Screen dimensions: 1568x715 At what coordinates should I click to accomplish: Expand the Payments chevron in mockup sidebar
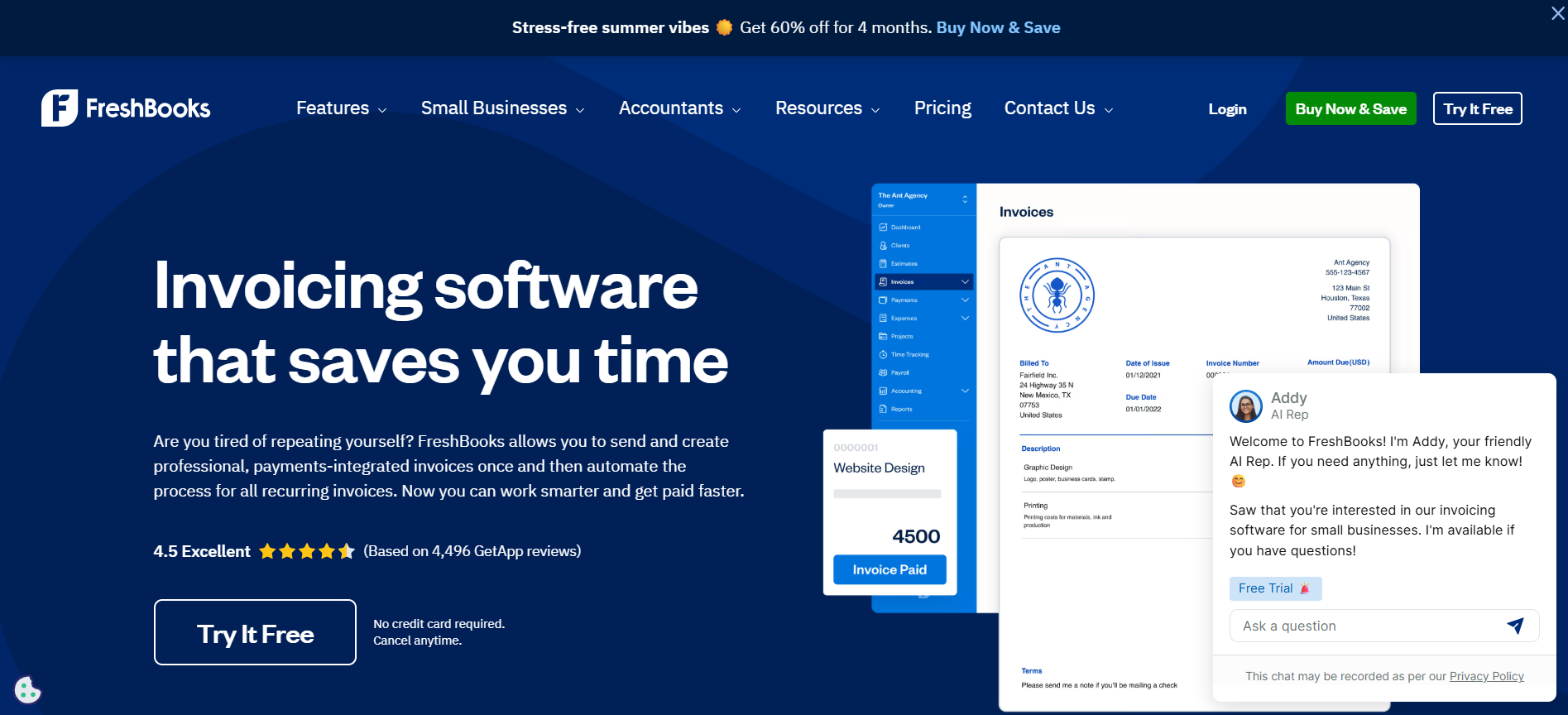coord(965,300)
